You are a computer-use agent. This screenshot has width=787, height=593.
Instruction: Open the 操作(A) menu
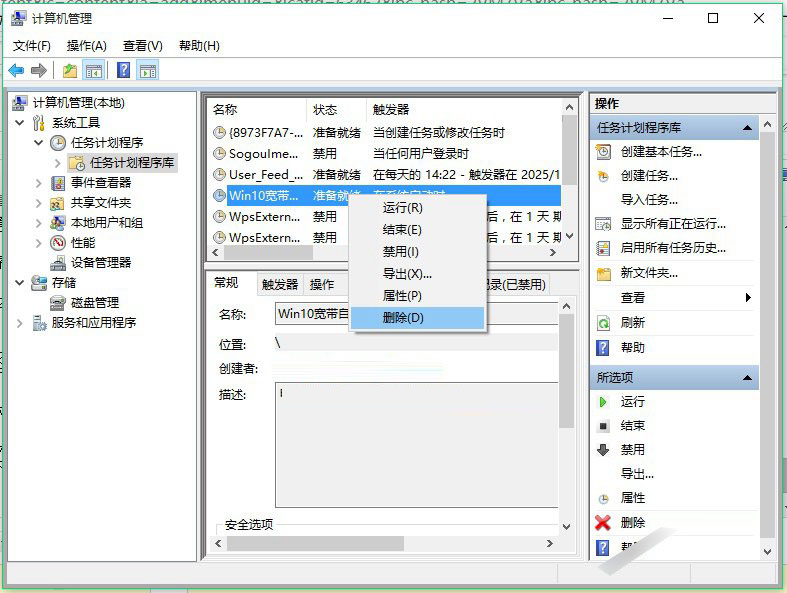(86, 46)
